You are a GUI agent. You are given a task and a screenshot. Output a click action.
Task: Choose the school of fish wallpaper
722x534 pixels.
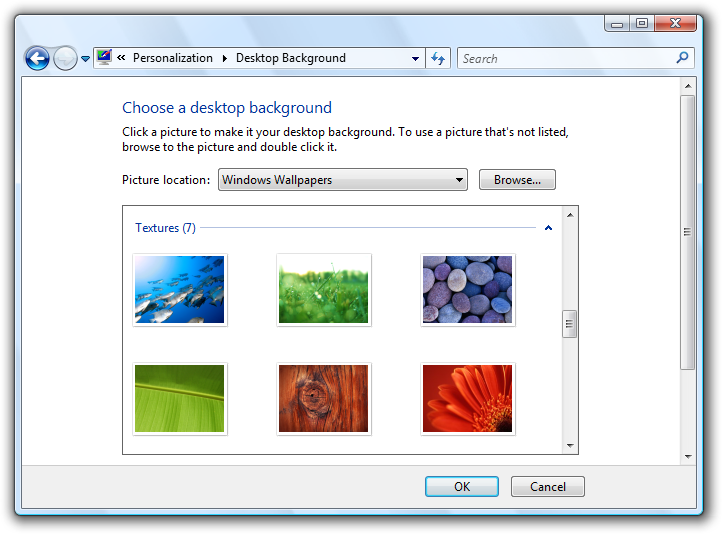[180, 290]
